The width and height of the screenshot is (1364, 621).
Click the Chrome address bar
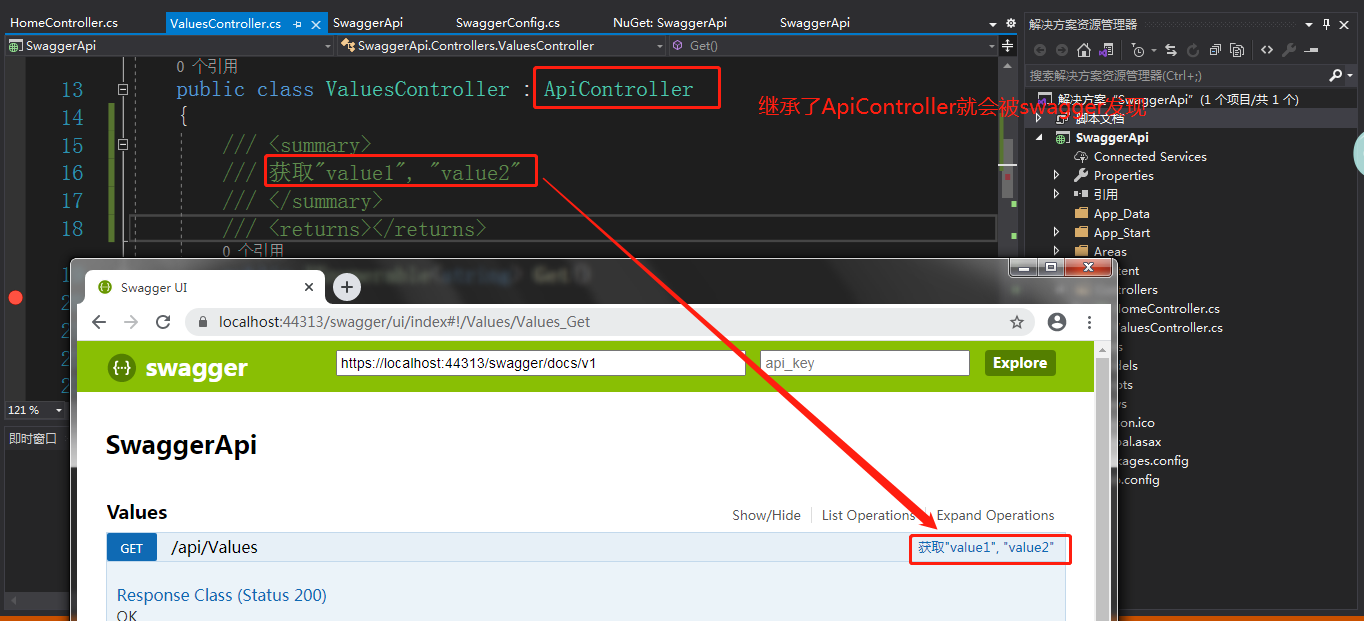pos(612,322)
